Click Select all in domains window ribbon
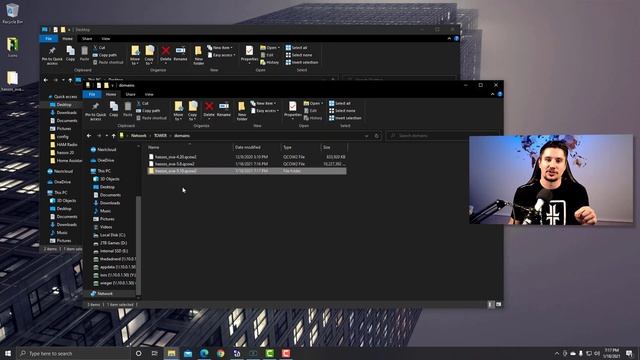This screenshot has height=360, width=640. (x=340, y=103)
